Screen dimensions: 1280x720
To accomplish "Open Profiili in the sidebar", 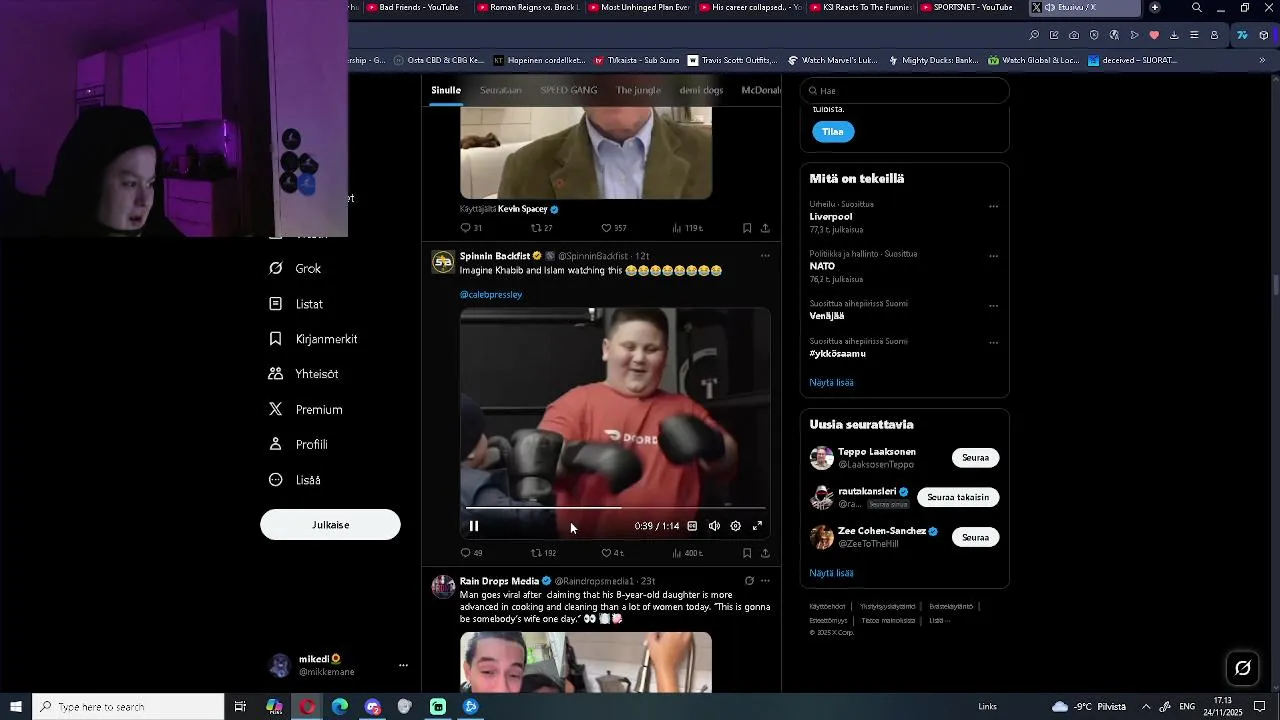I will (x=299, y=445).
